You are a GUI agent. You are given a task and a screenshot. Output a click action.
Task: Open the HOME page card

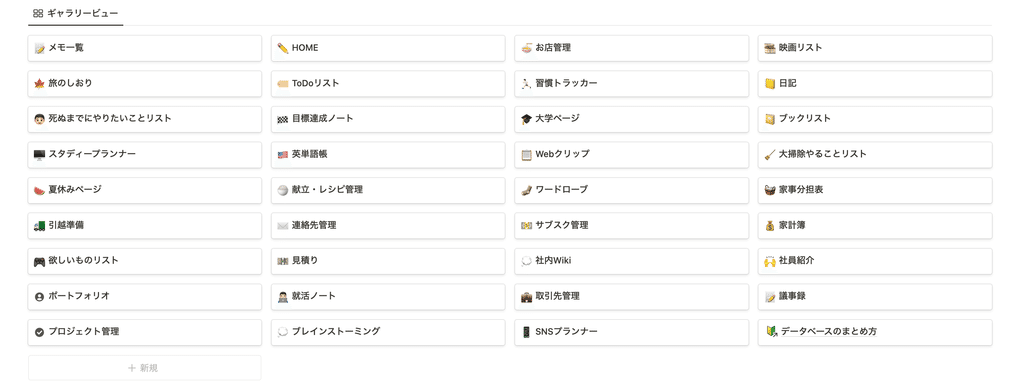[389, 48]
